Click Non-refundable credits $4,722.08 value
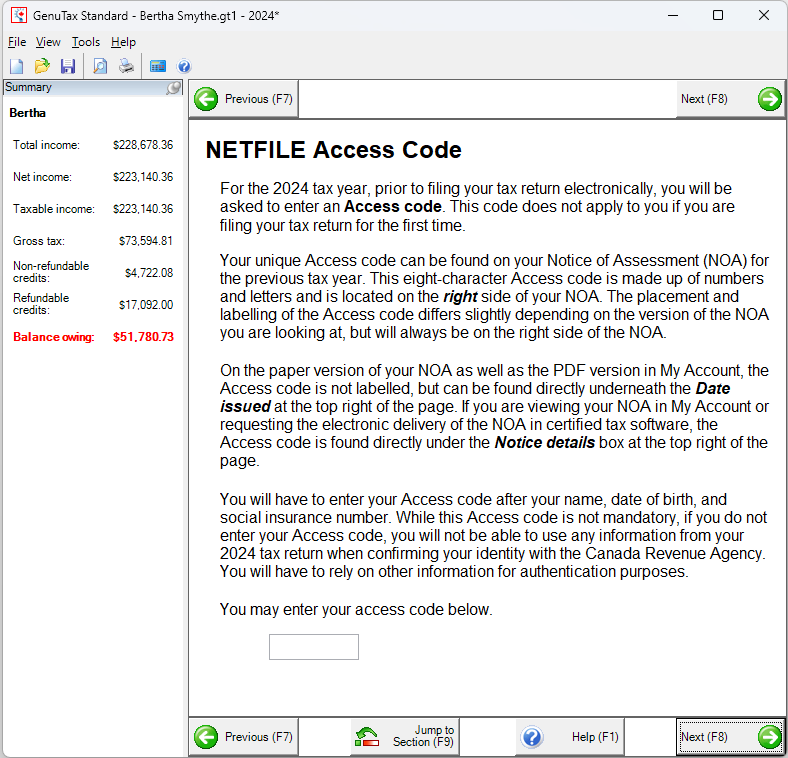Image resolution: width=788 pixels, height=758 pixels. [x=149, y=273]
